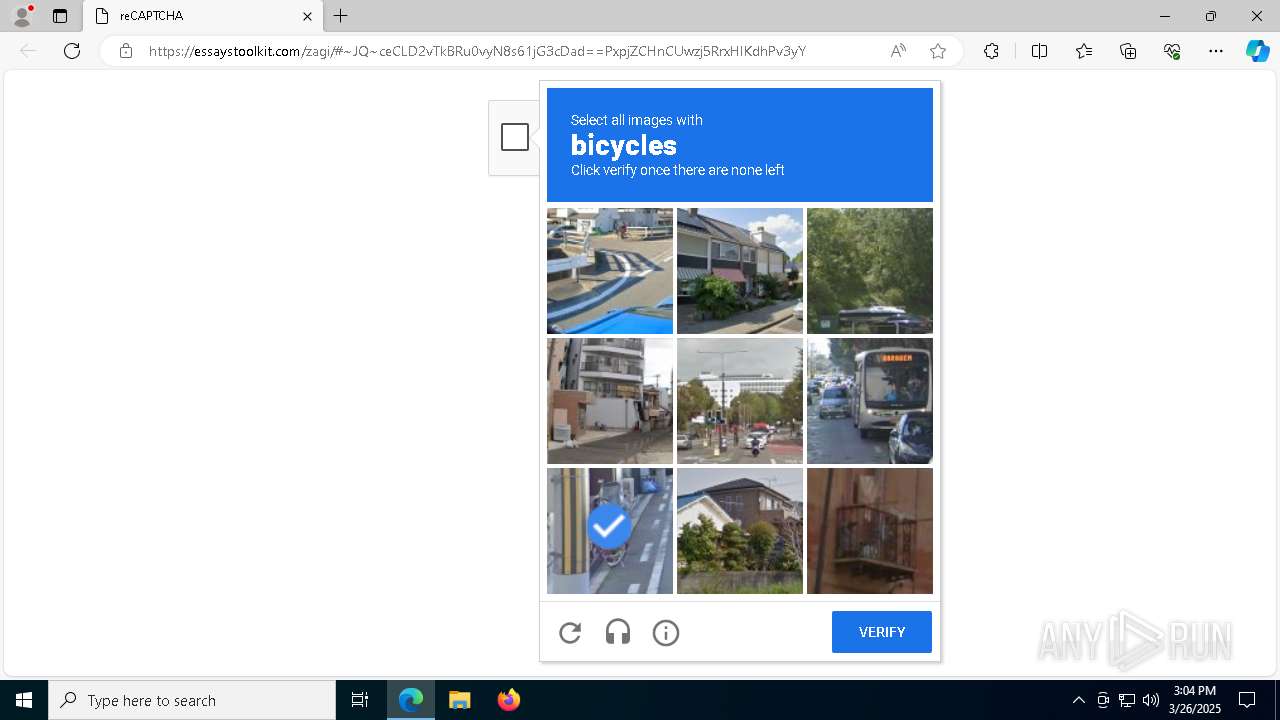Click the address bar URL
This screenshot has height=720, width=1280.
[477, 51]
